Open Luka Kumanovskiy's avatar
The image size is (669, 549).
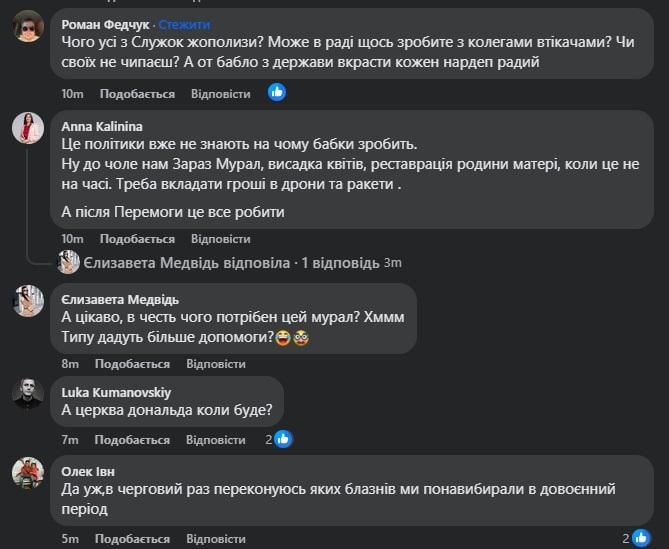click(27, 393)
